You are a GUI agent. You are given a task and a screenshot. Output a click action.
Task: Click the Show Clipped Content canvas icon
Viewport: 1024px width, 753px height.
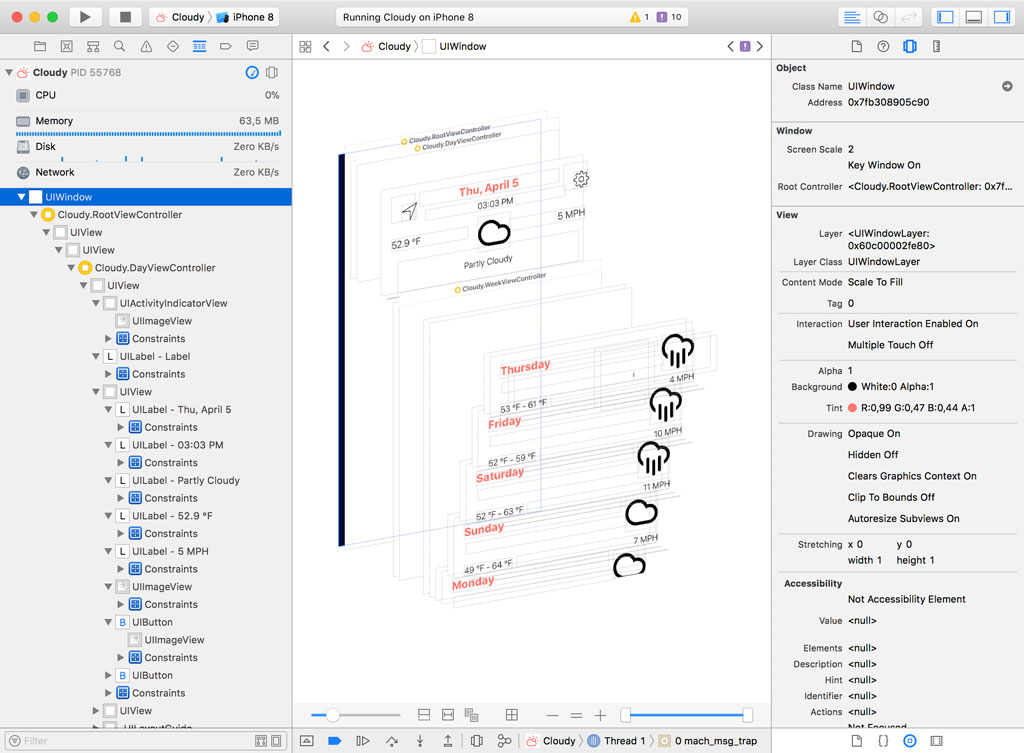(424, 715)
